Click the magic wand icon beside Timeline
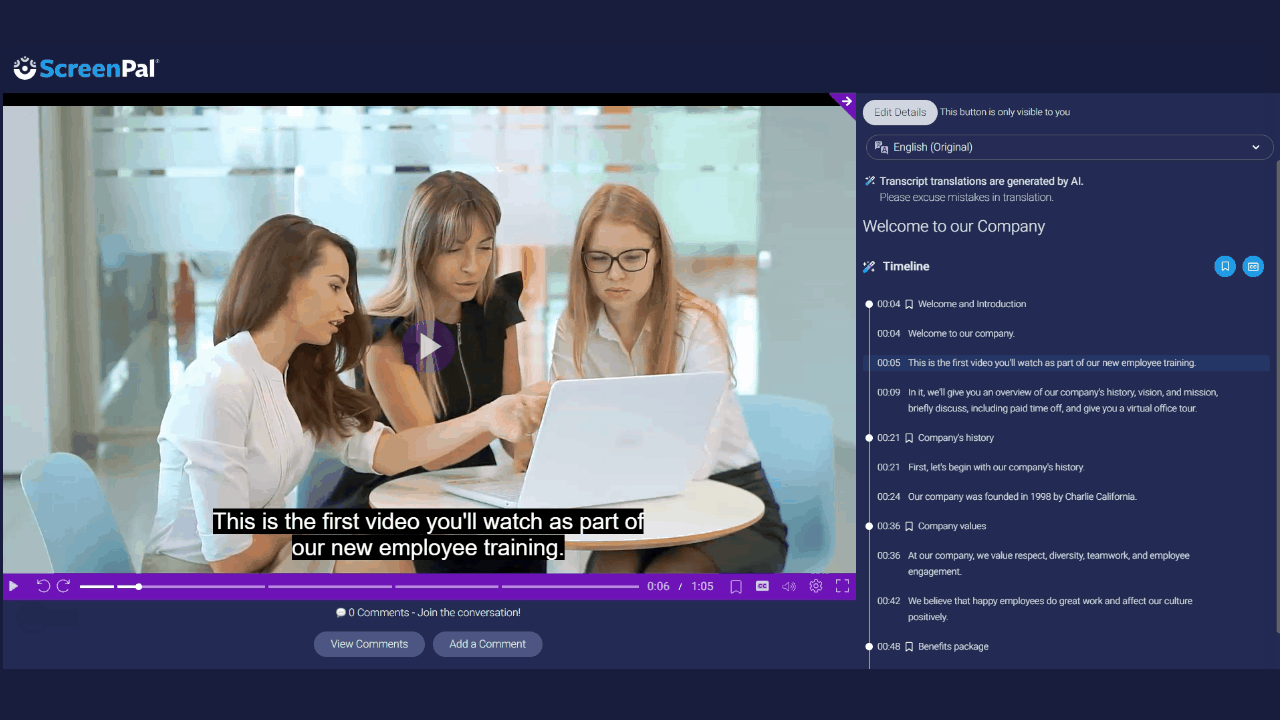Screen dimensions: 1280x720 [869, 267]
